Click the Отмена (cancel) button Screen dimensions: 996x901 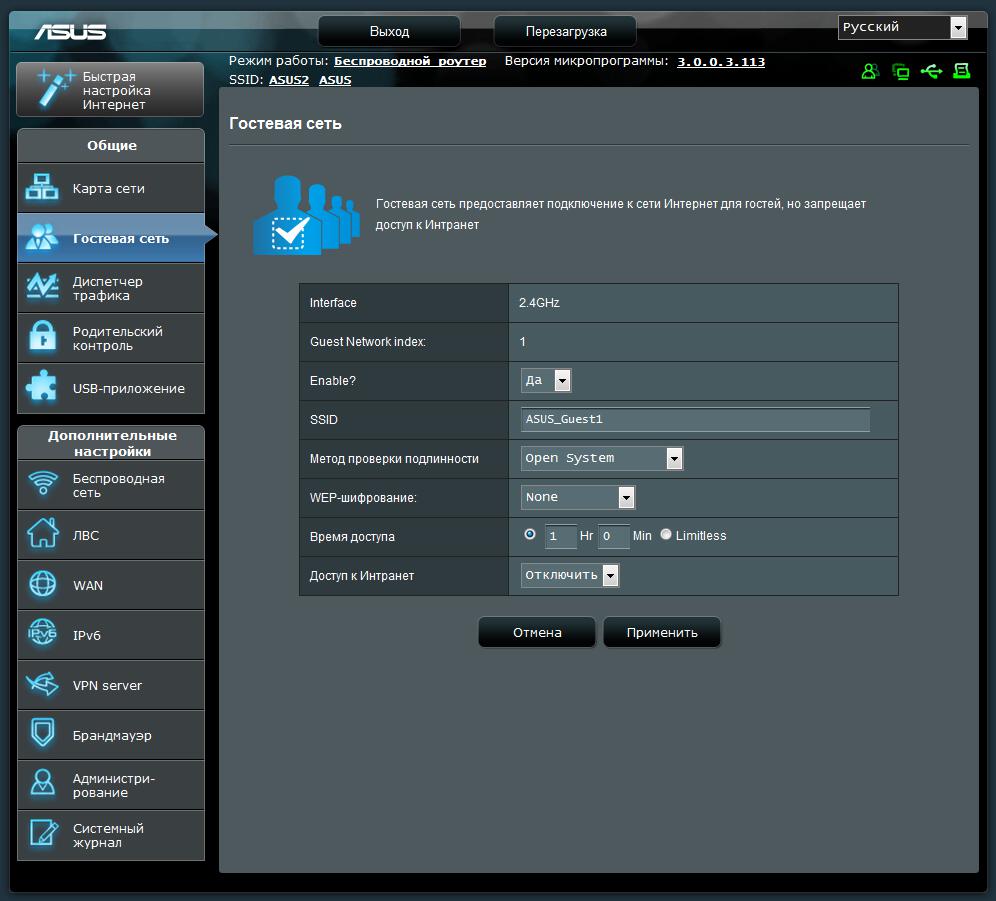tap(537, 632)
